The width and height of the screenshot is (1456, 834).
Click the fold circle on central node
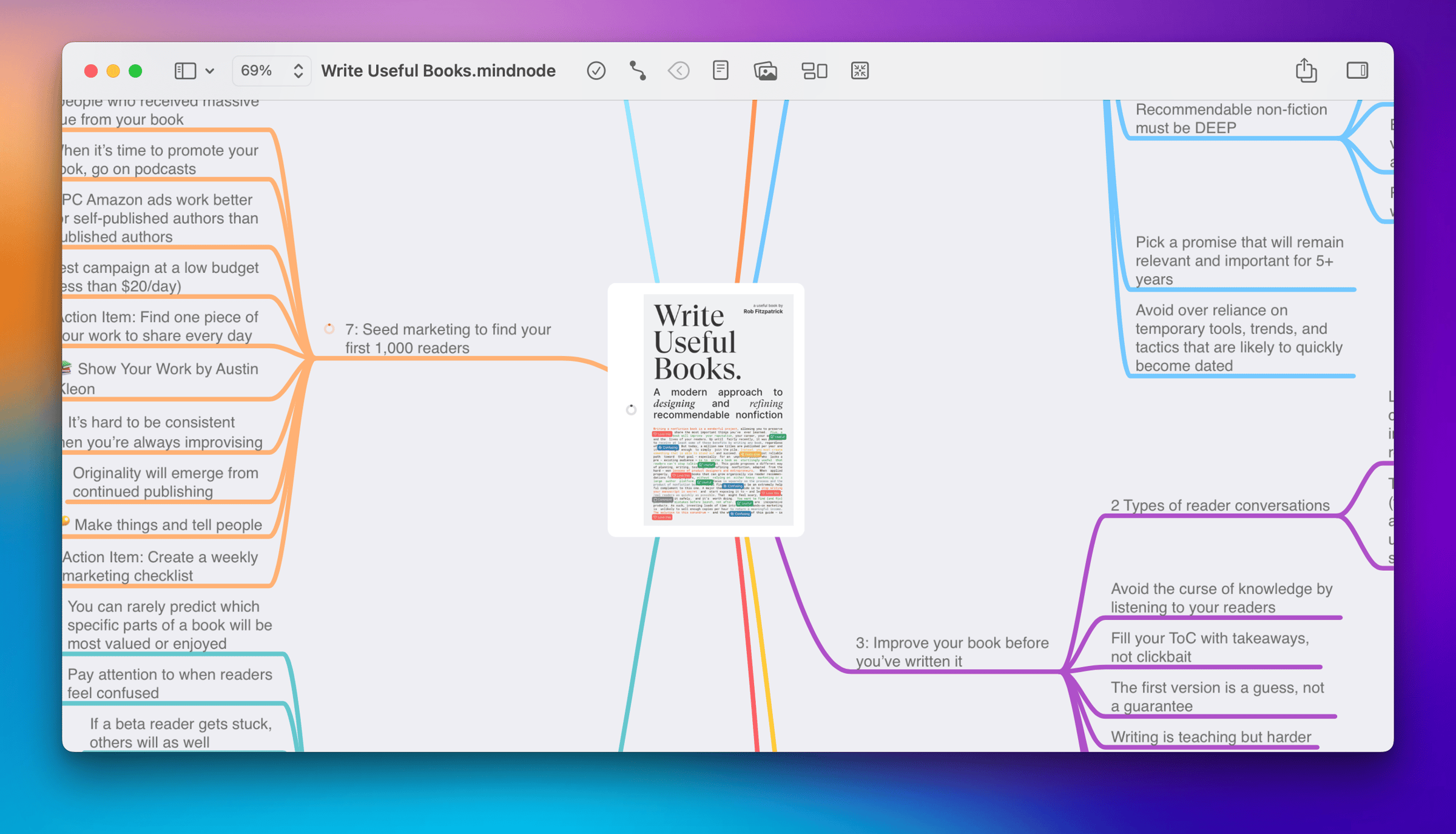631,409
